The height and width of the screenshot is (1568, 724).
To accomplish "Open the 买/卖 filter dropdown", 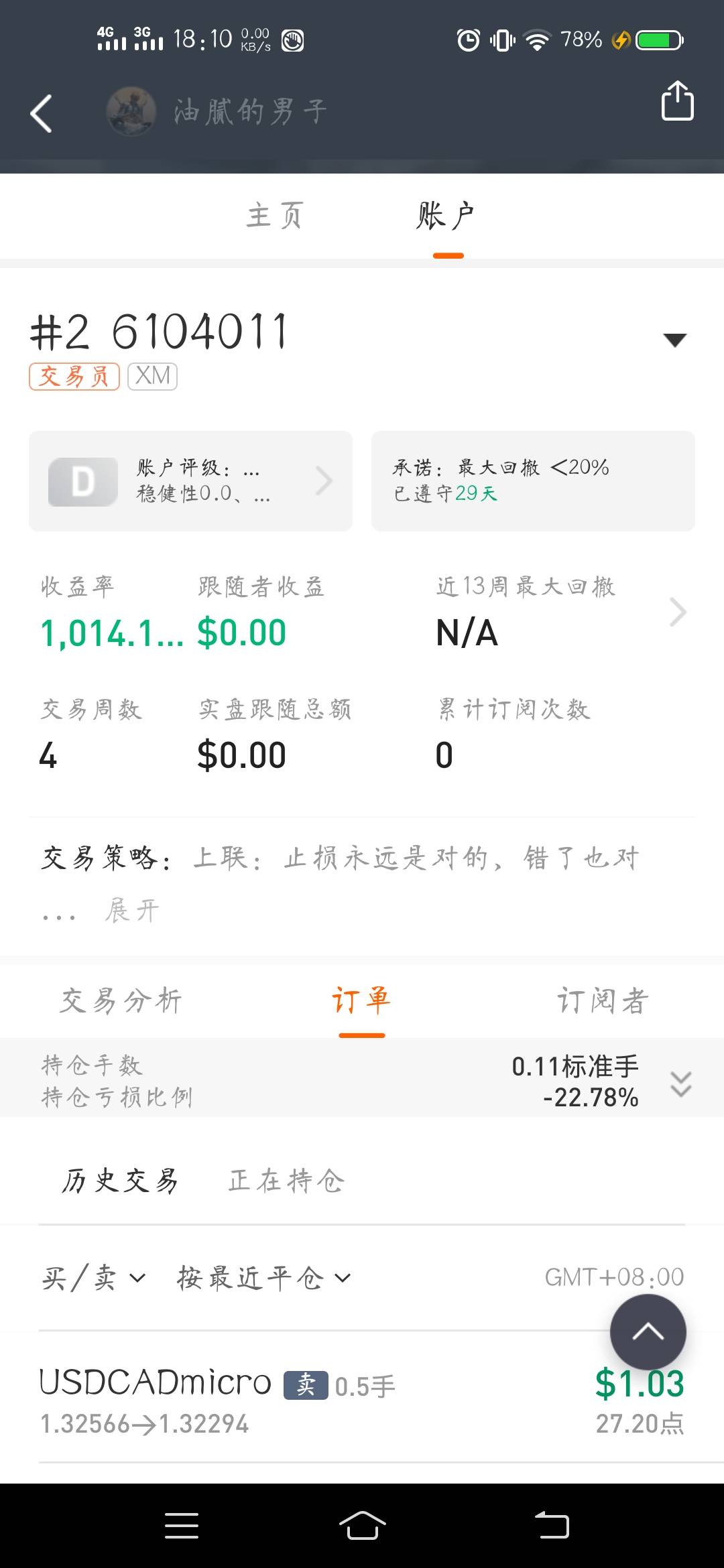I will [93, 1278].
